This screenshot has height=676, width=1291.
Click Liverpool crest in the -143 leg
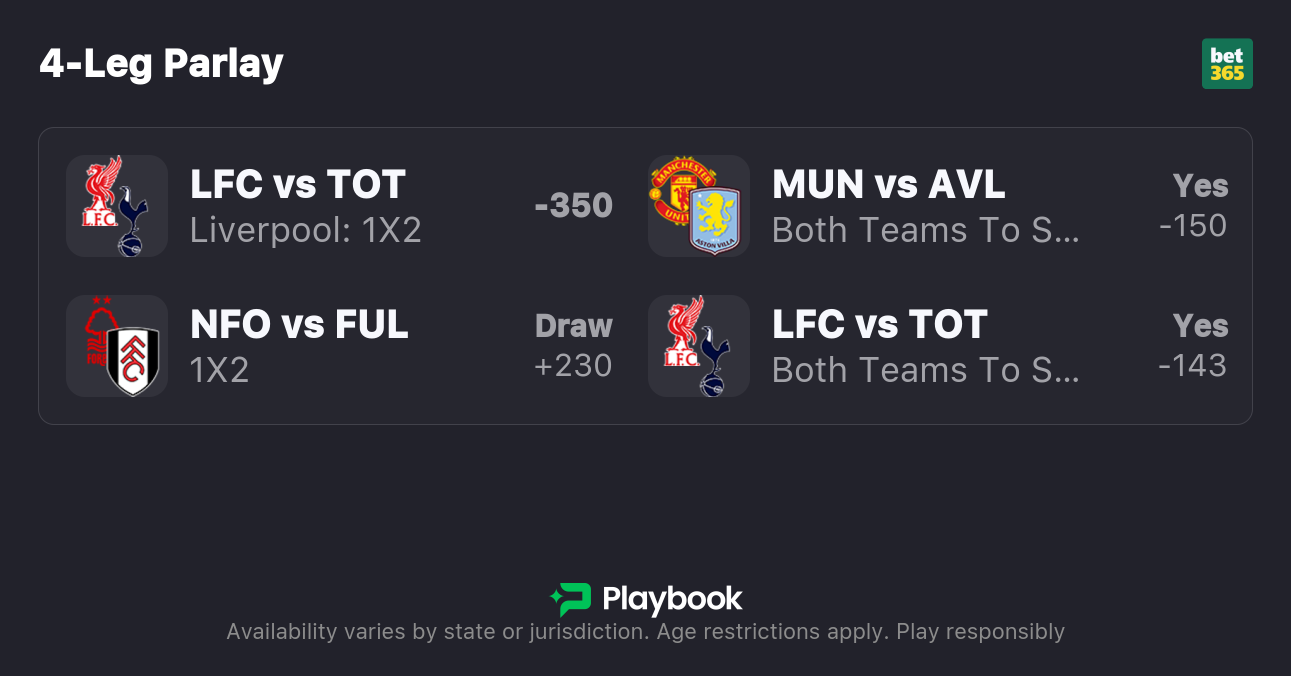click(x=684, y=330)
